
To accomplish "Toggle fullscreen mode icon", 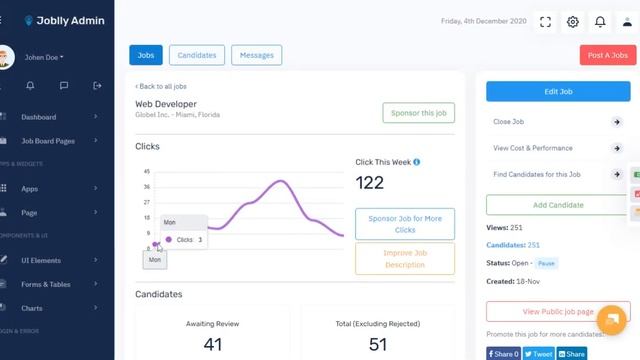I will (545, 22).
